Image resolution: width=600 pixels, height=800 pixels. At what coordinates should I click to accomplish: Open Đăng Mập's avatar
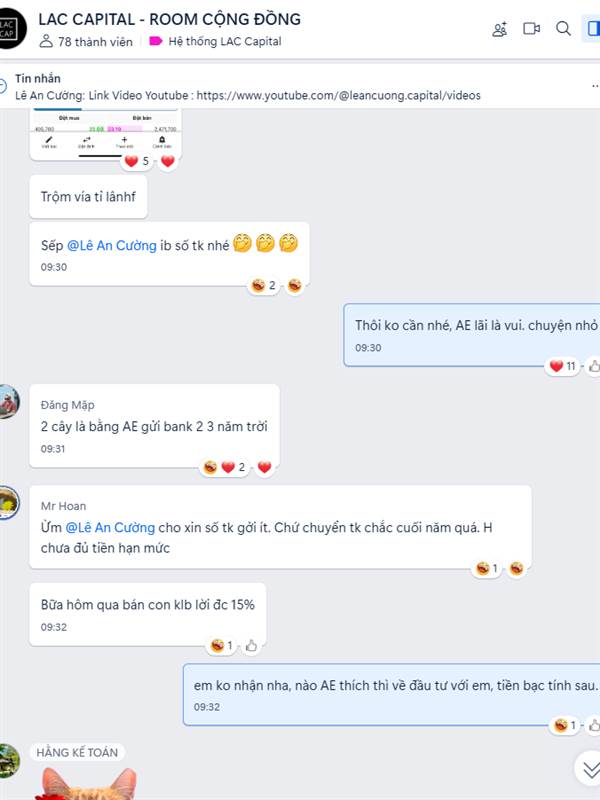8,402
